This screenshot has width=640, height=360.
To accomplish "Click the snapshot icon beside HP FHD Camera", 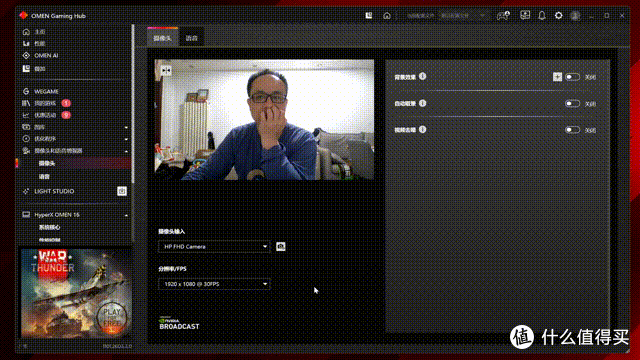I will (281, 247).
